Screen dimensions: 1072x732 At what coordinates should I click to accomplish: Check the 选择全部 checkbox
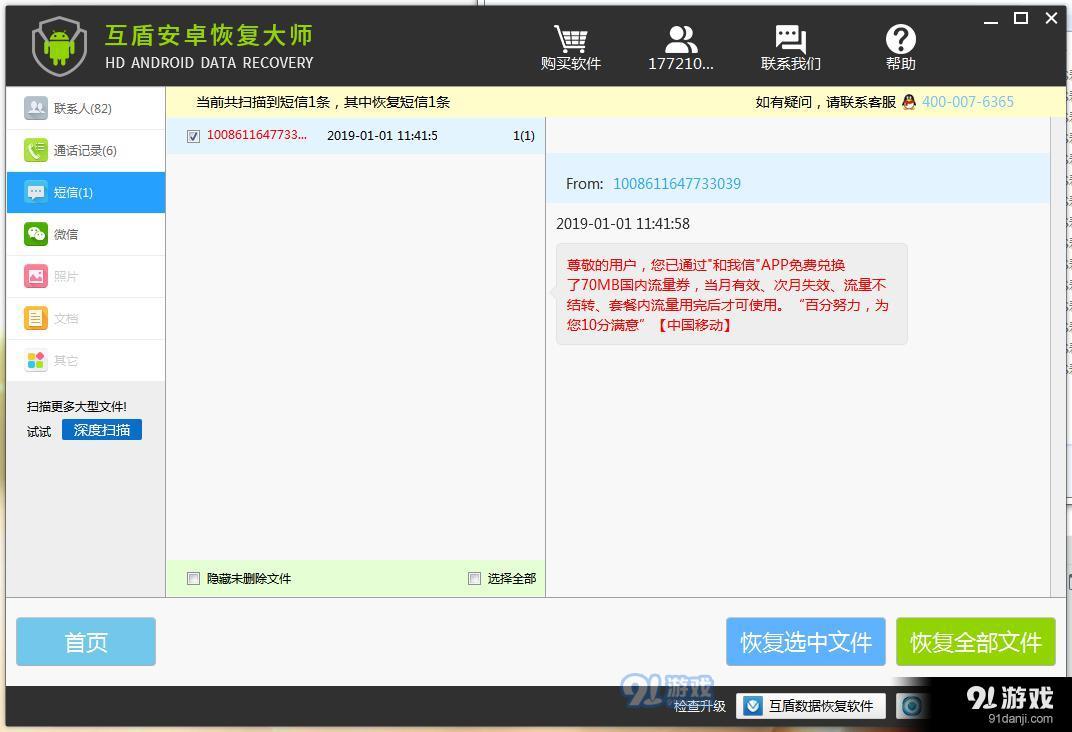[474, 579]
